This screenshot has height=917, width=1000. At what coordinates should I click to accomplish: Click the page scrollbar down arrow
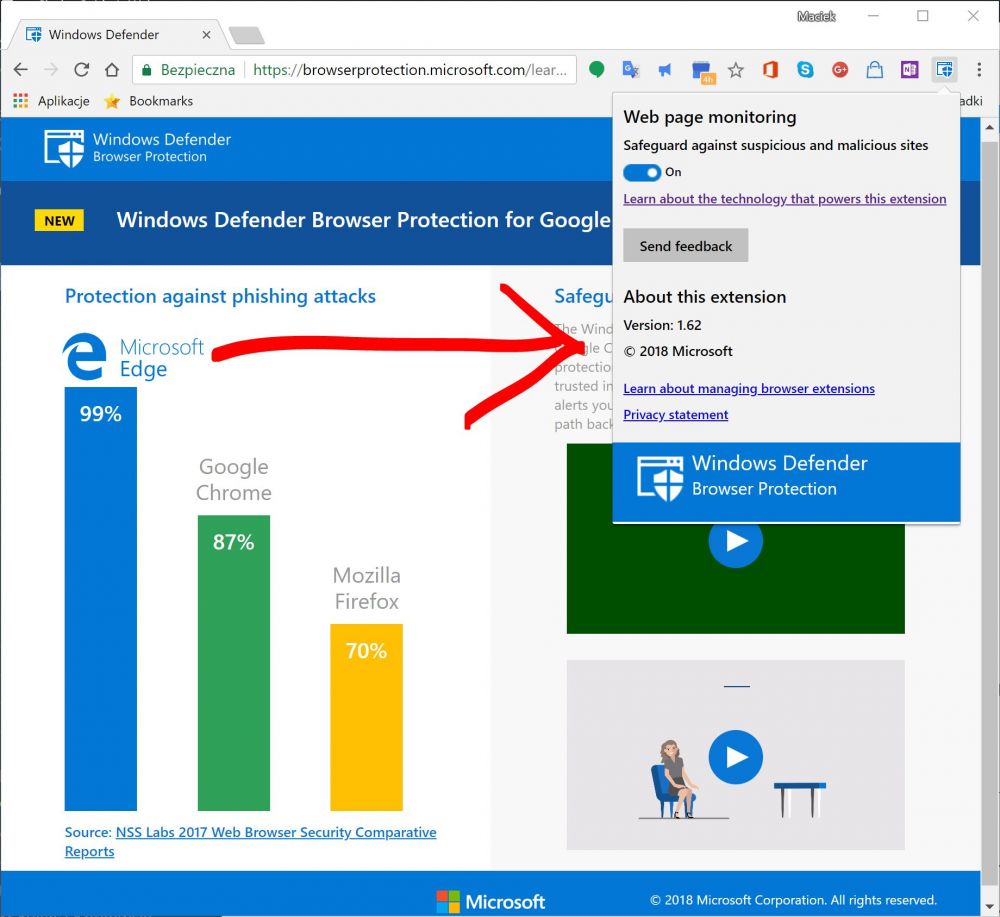pyautogui.click(x=989, y=906)
